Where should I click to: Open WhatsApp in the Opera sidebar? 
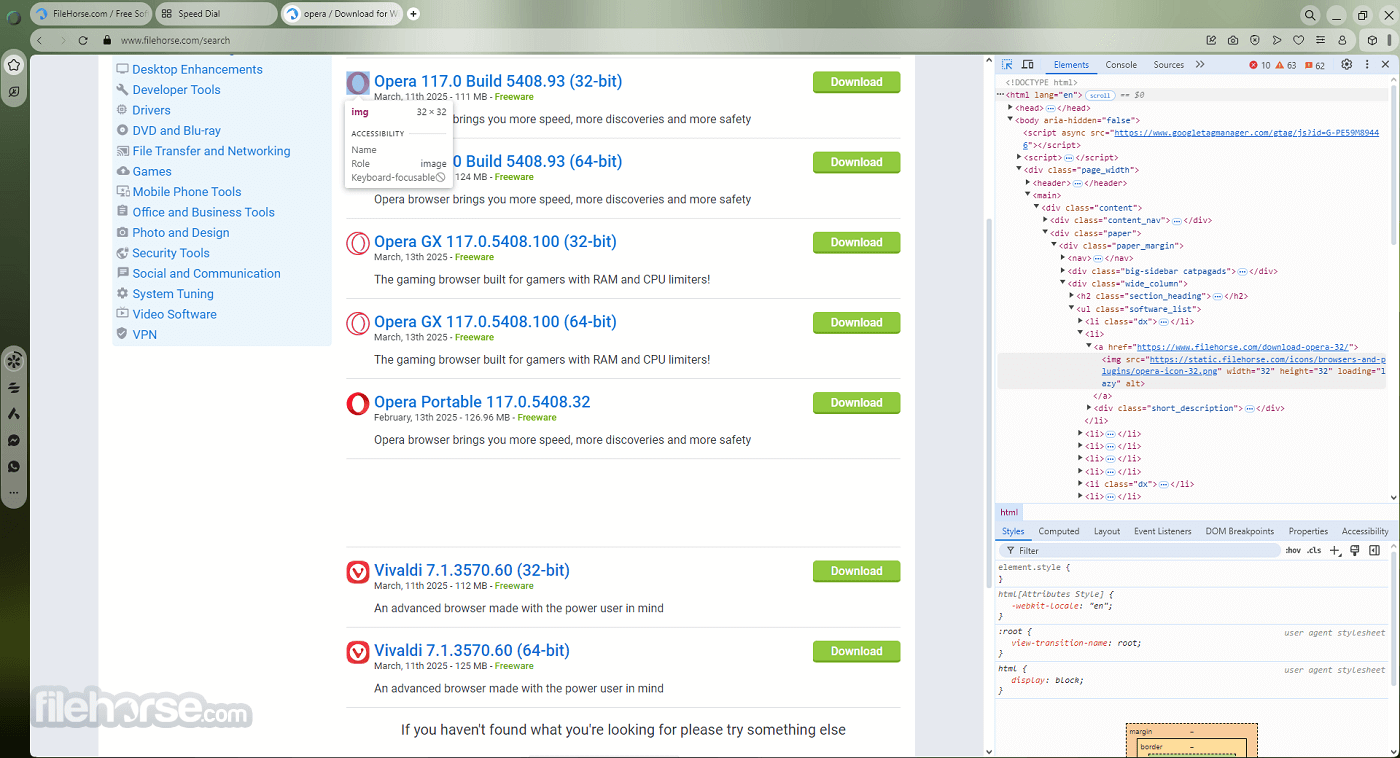14,466
